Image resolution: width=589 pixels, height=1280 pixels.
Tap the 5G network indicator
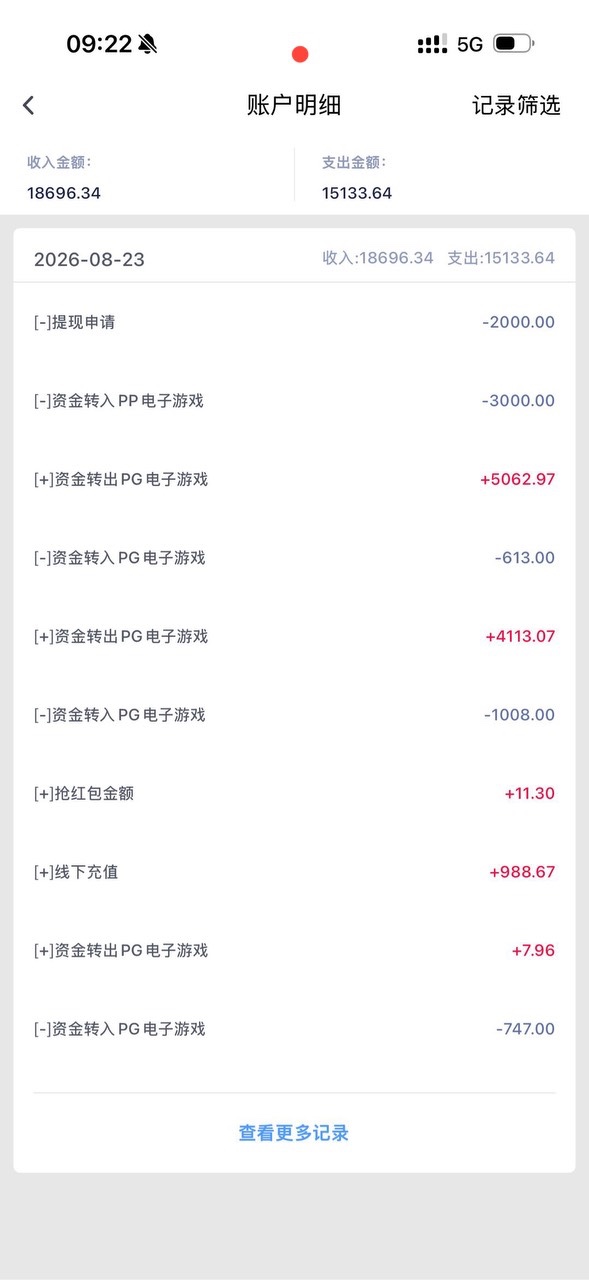470,44
